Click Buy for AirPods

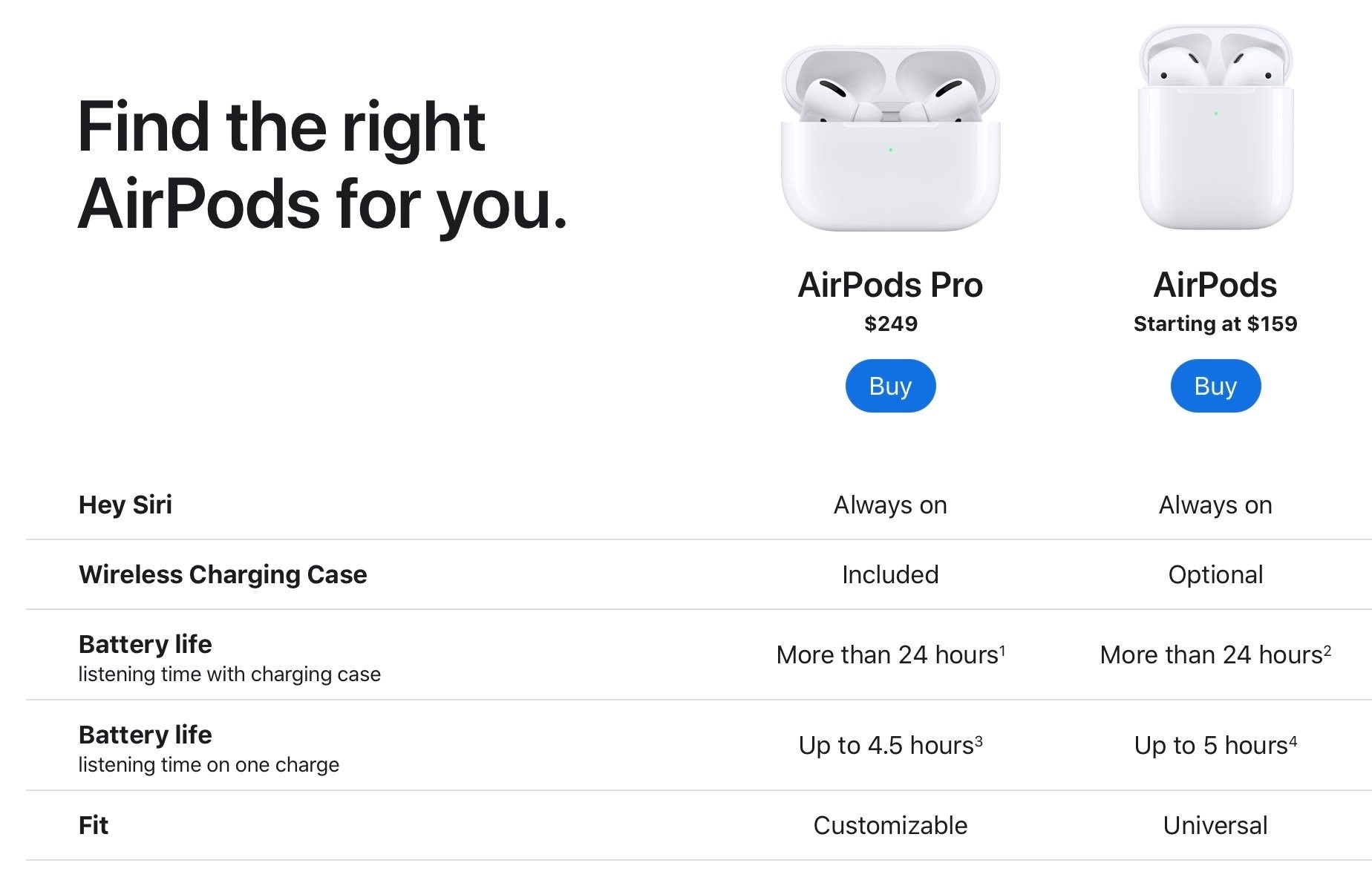[x=1215, y=386]
